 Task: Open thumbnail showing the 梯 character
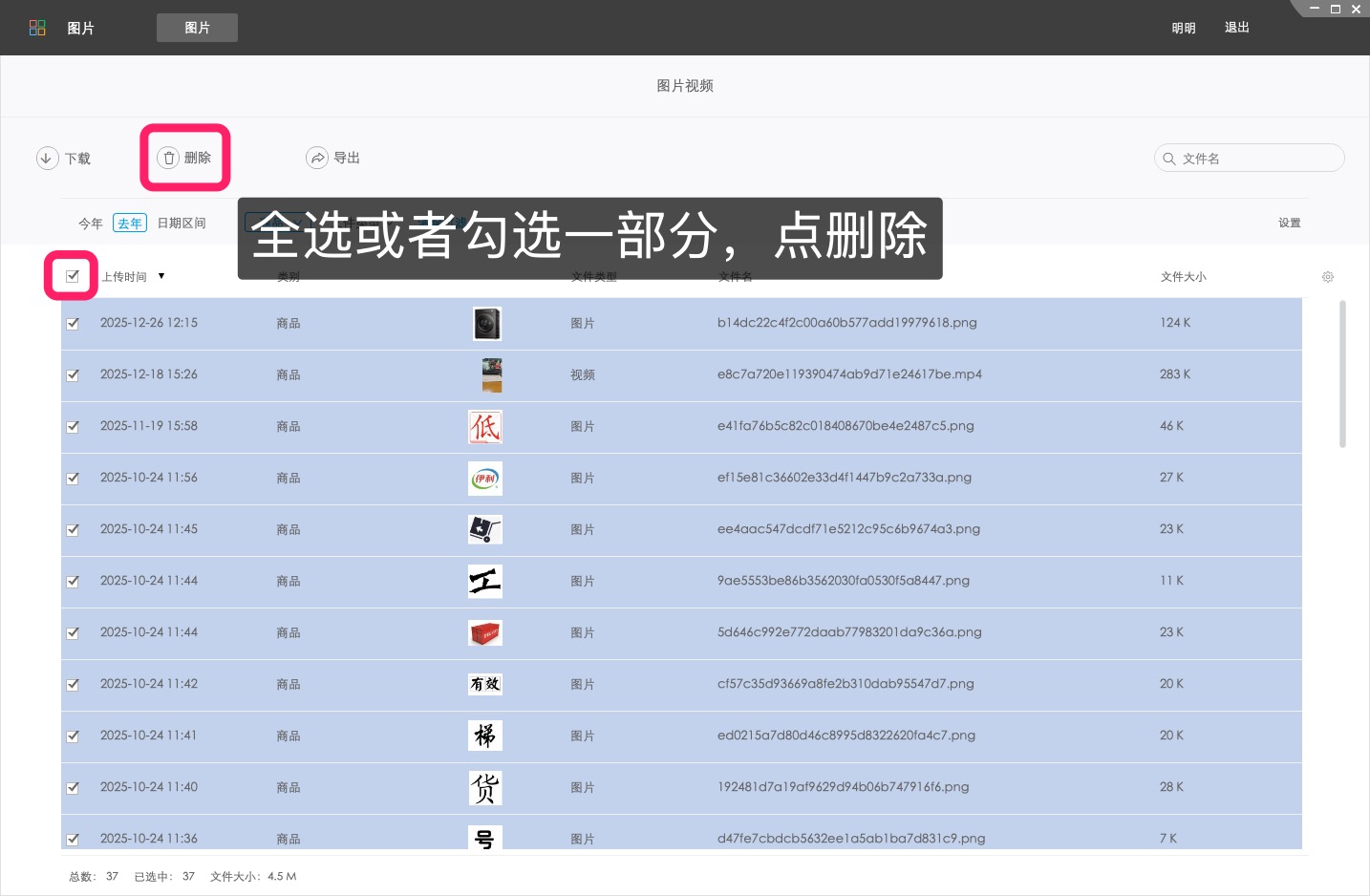485,736
